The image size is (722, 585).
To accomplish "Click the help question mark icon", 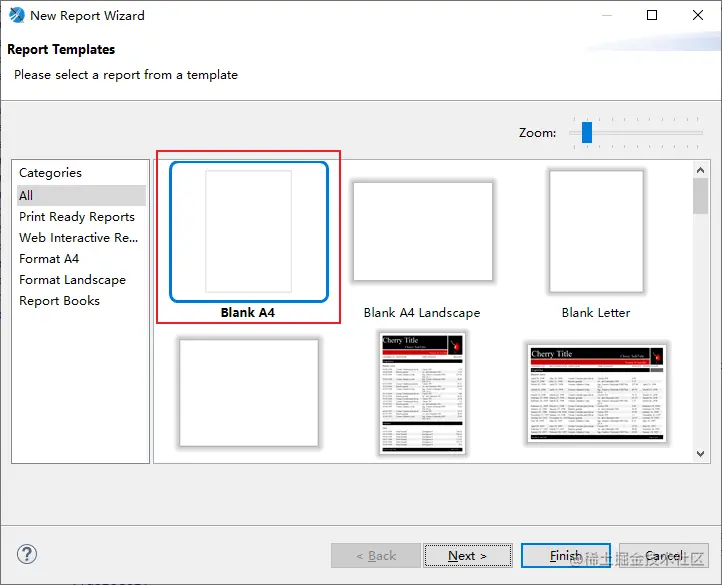I will click(27, 554).
